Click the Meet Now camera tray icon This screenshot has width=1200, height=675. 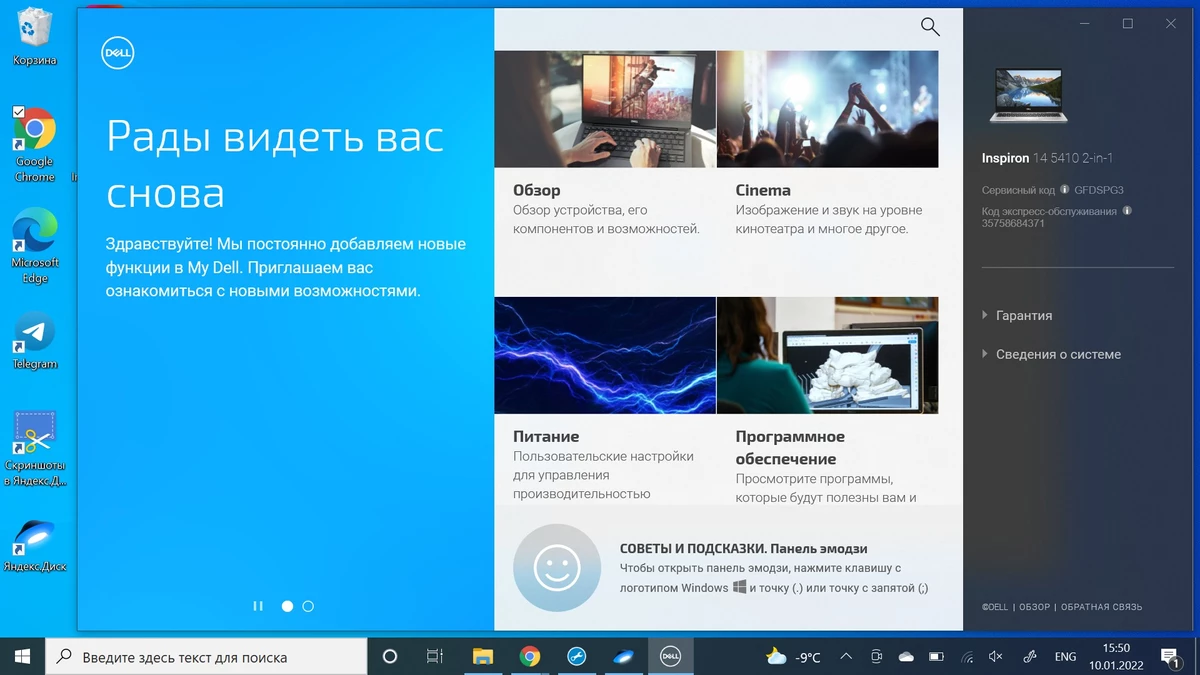point(876,657)
